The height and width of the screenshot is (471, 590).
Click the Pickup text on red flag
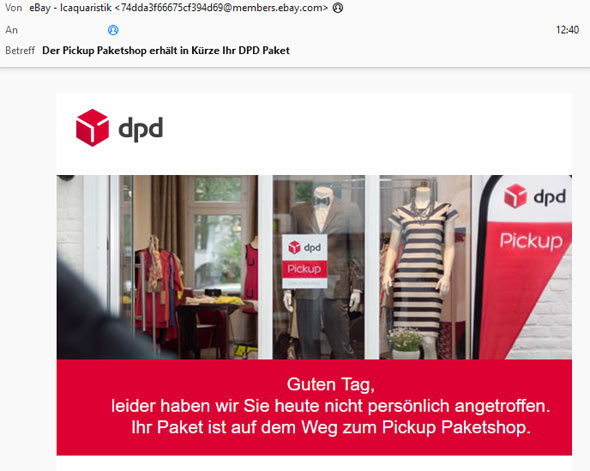(x=531, y=240)
